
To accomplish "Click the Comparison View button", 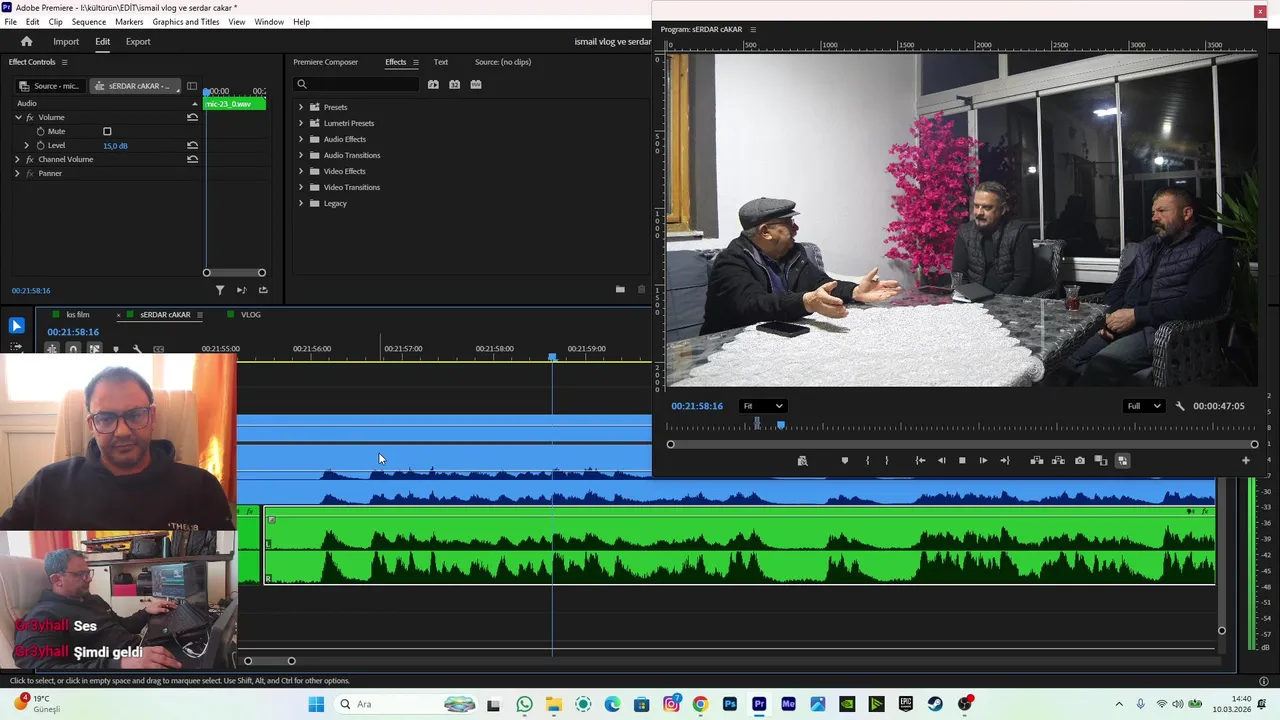I will (1101, 460).
